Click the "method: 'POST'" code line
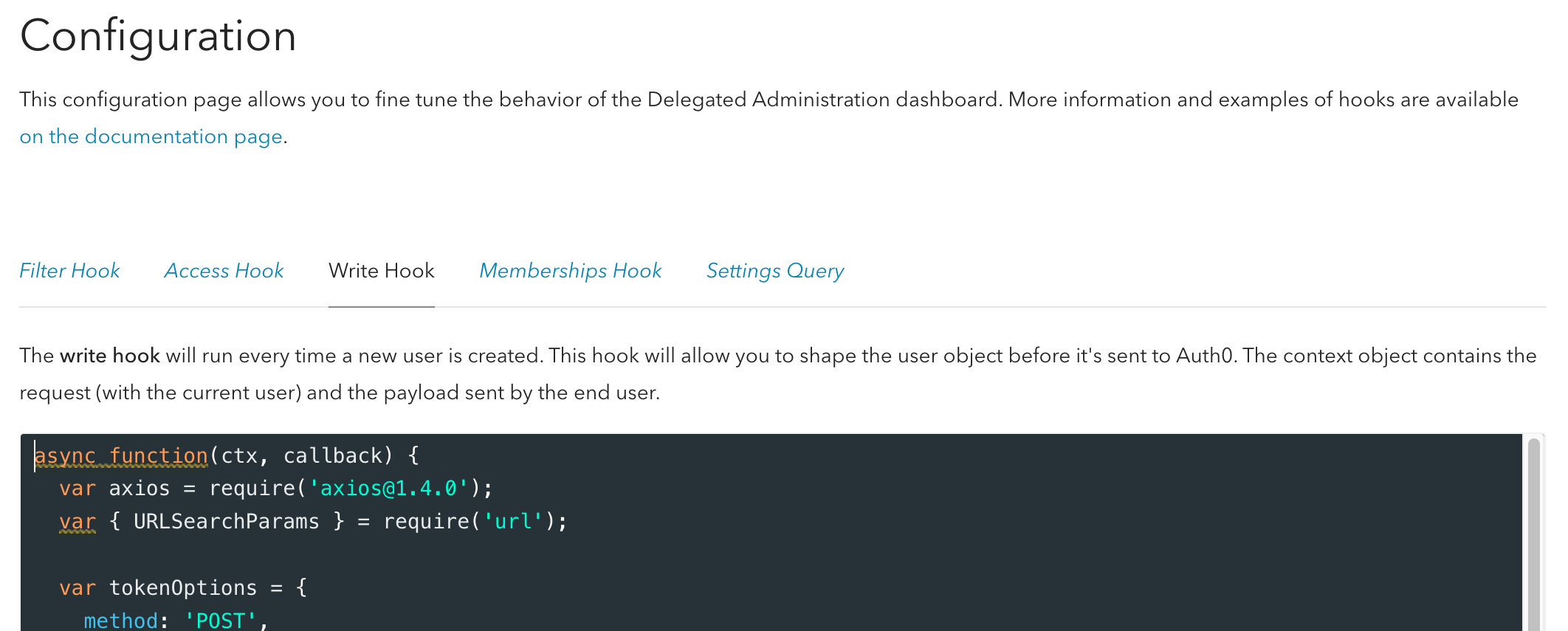1568x631 pixels. tap(176, 620)
